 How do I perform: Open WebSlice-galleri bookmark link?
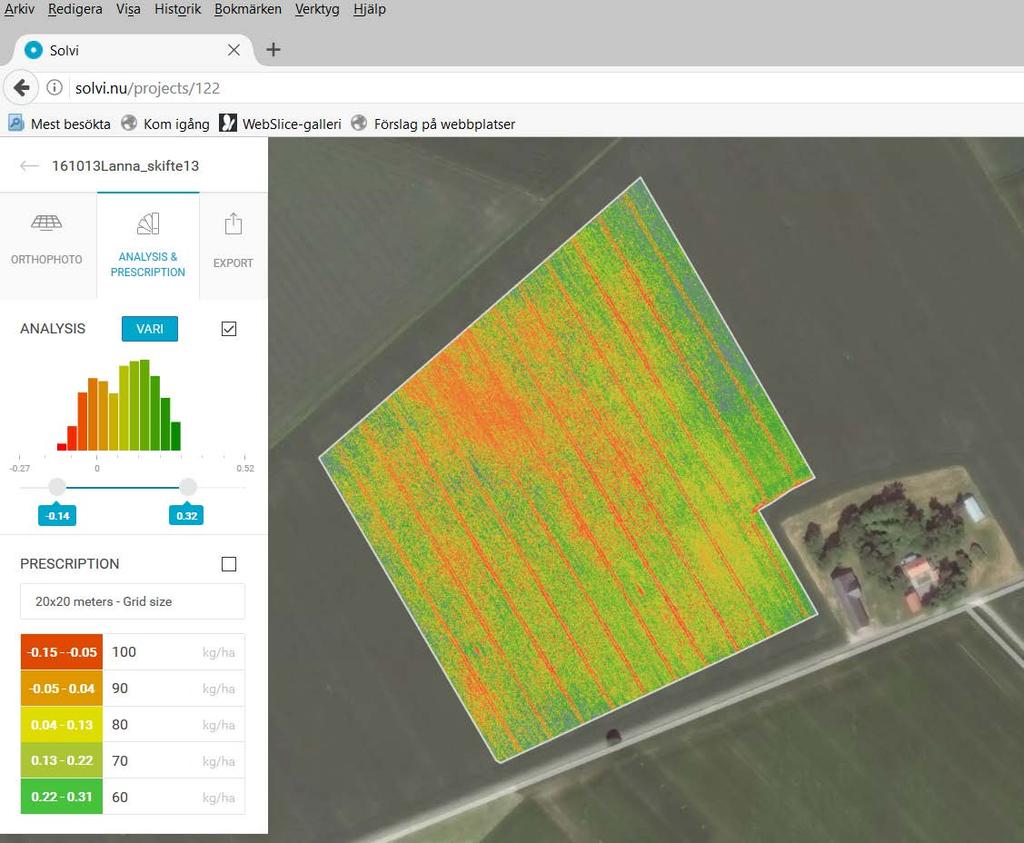pos(292,124)
